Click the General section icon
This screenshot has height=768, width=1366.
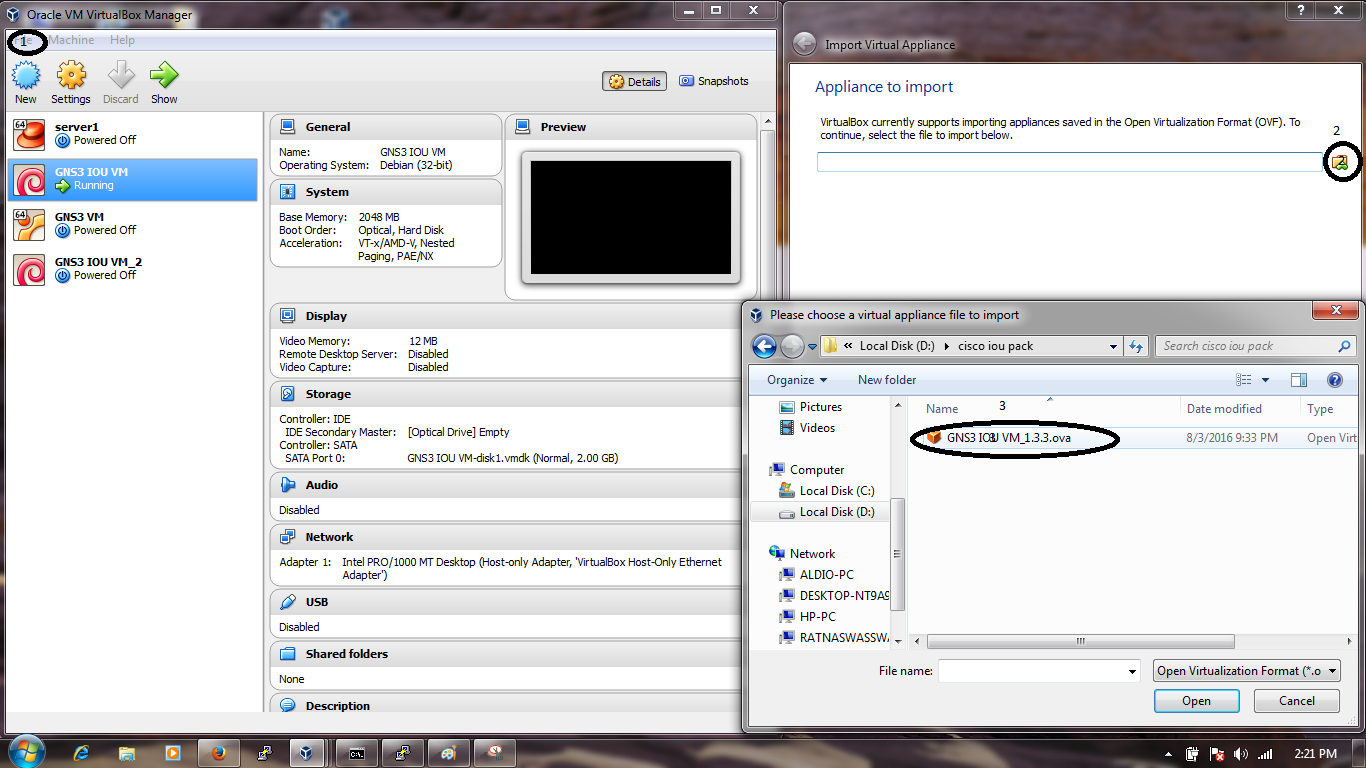(288, 127)
